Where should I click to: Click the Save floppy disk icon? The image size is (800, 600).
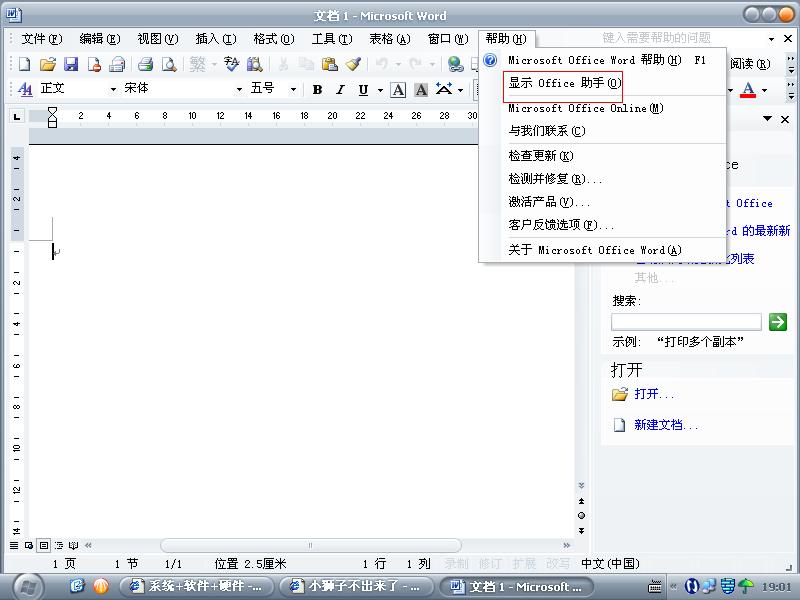coord(71,64)
